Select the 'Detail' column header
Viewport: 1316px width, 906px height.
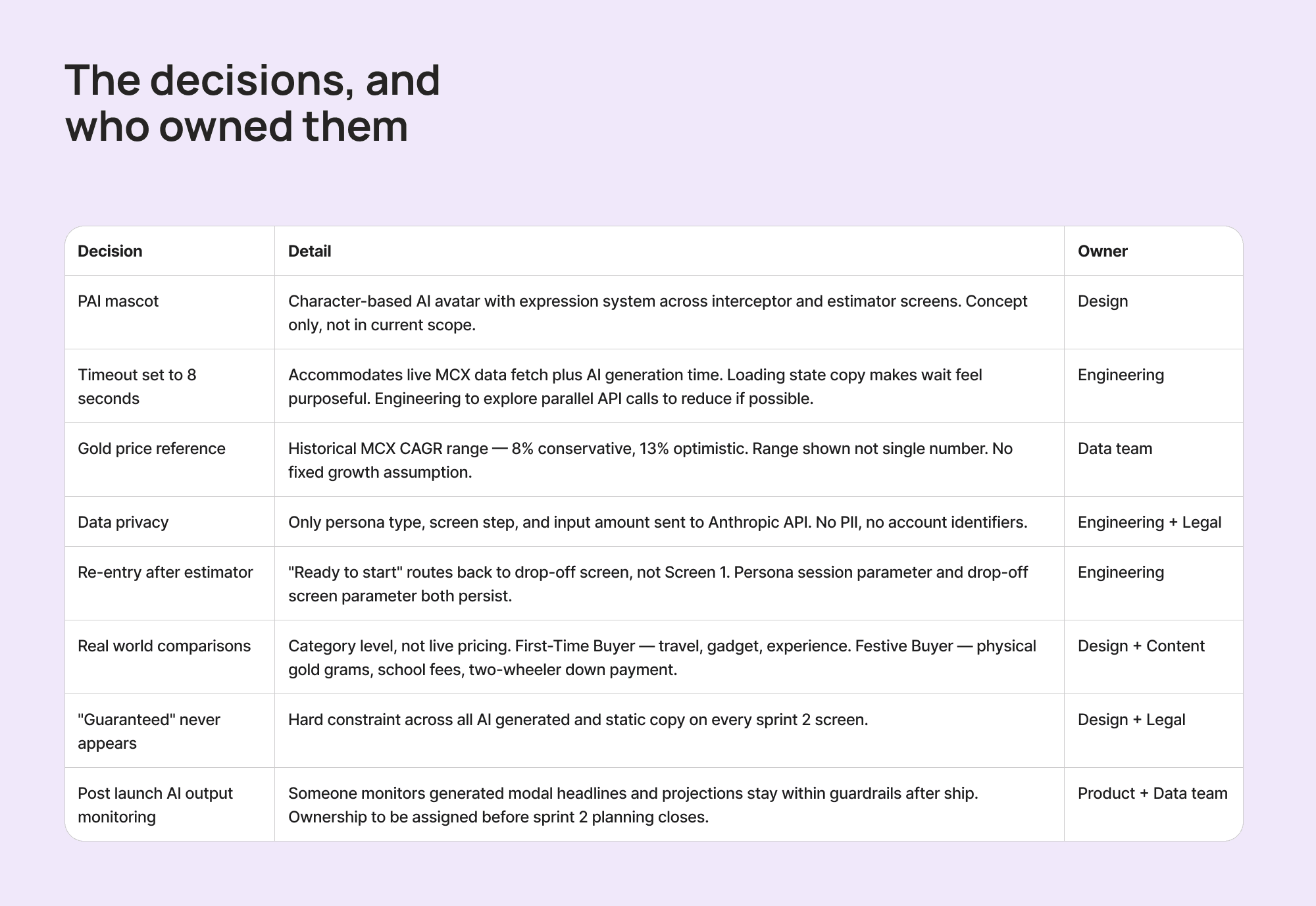tap(309, 251)
